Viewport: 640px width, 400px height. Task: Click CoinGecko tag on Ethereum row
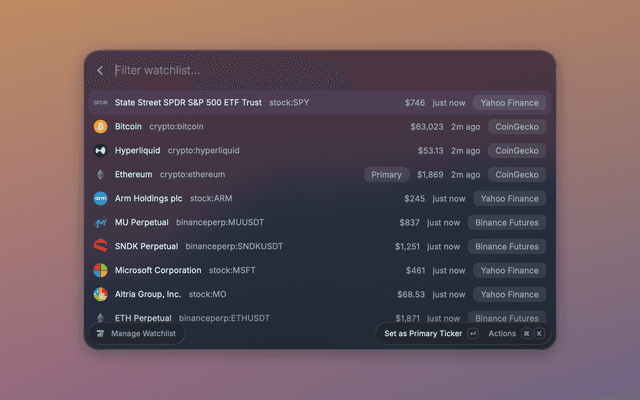tap(517, 175)
